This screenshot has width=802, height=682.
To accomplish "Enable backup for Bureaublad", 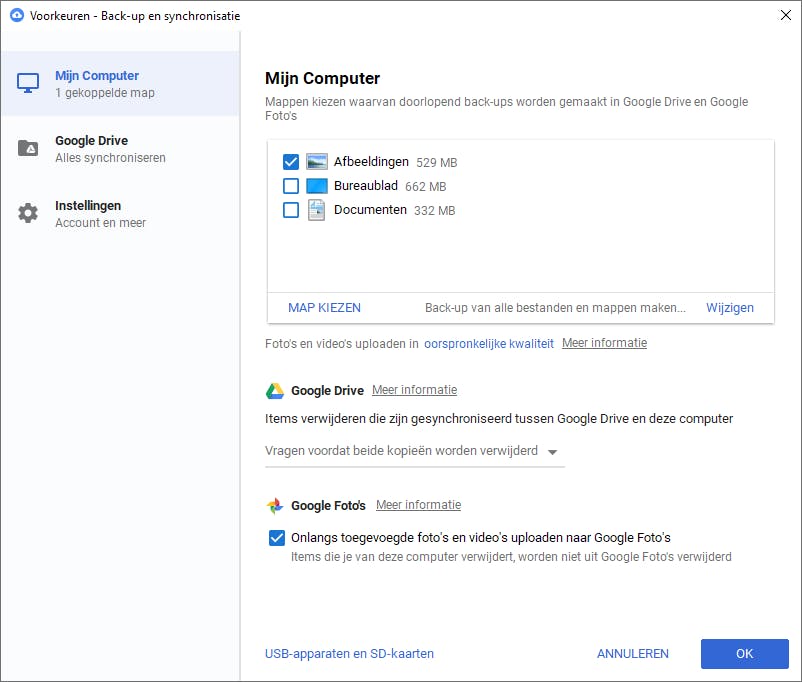I will (291, 185).
